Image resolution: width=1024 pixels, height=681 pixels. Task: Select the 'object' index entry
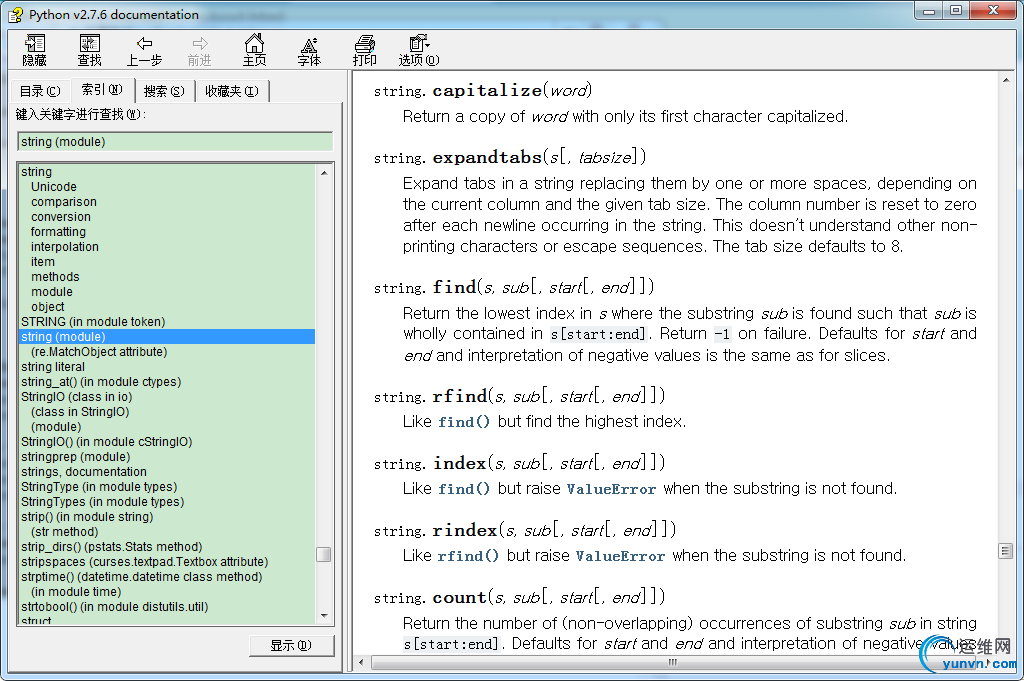(x=48, y=307)
